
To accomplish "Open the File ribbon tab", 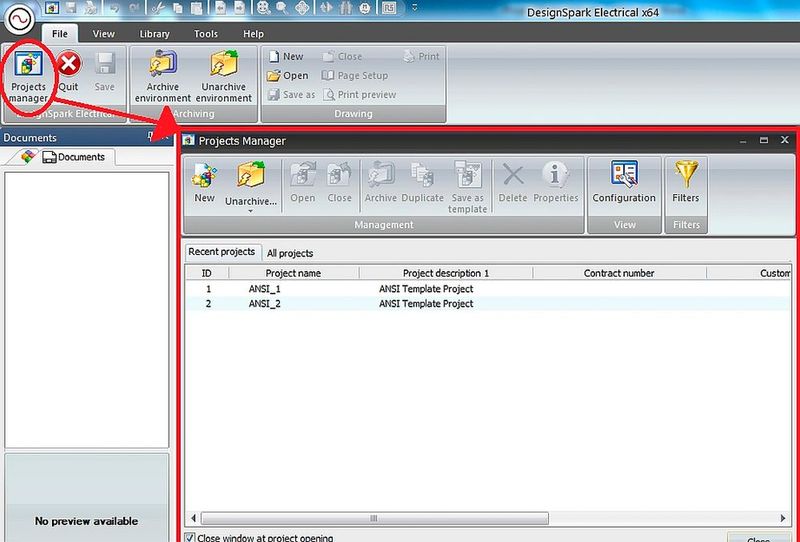I will (x=60, y=34).
